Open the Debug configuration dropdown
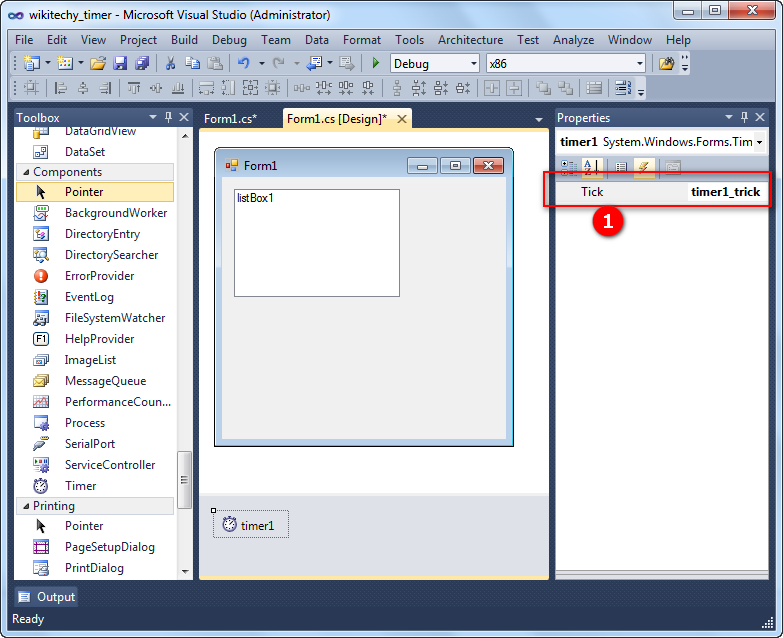Image resolution: width=783 pixels, height=638 pixels. click(x=473, y=63)
